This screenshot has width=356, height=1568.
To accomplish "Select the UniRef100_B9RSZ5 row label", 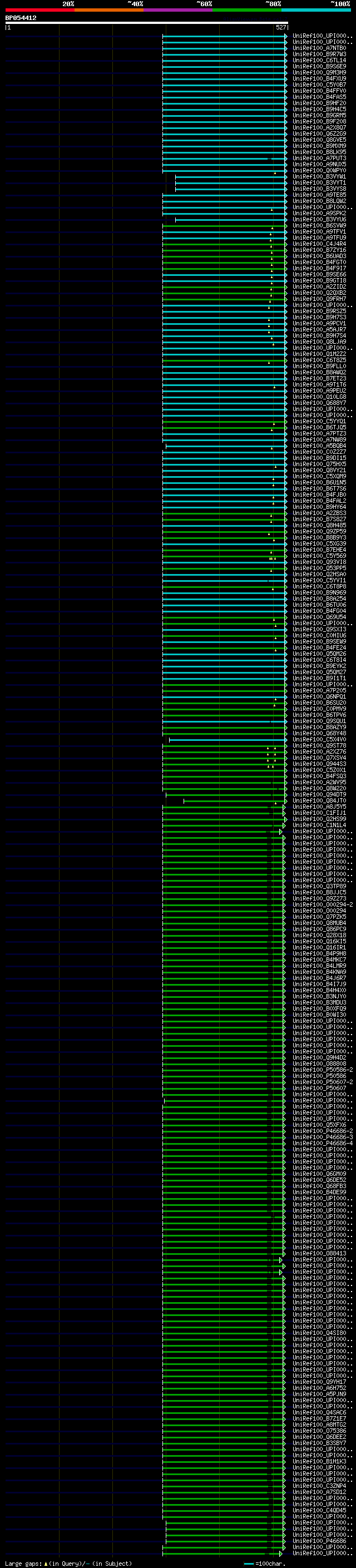I will 319,311.
